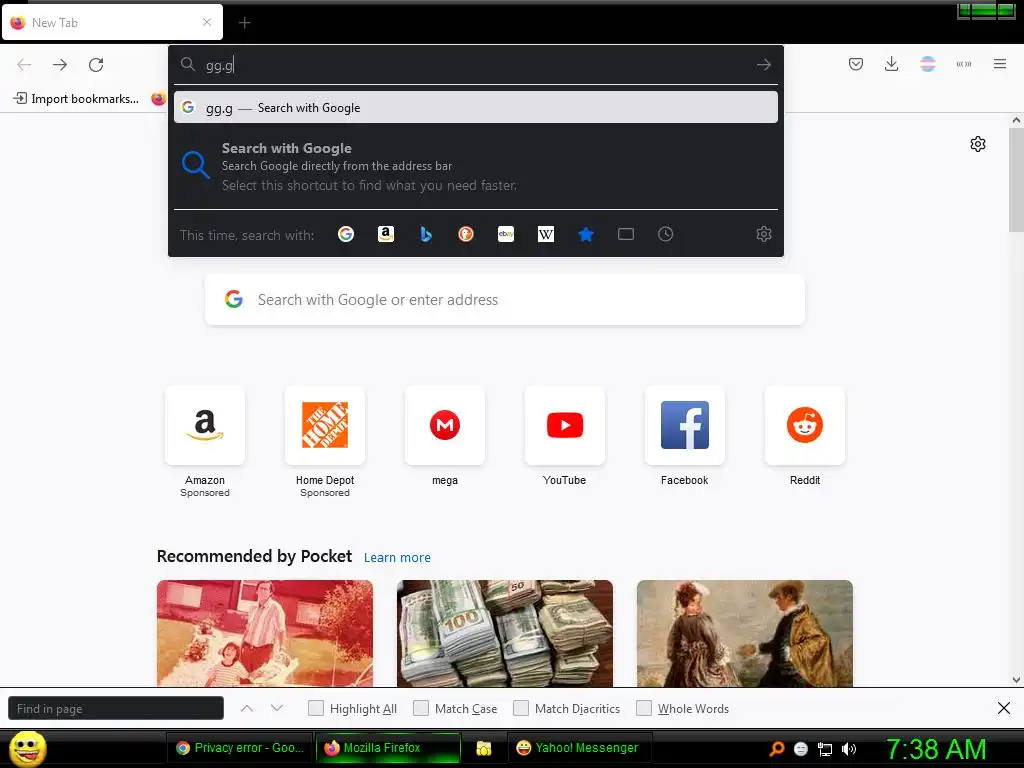
Task: Close the find bar
Action: 1004,709
